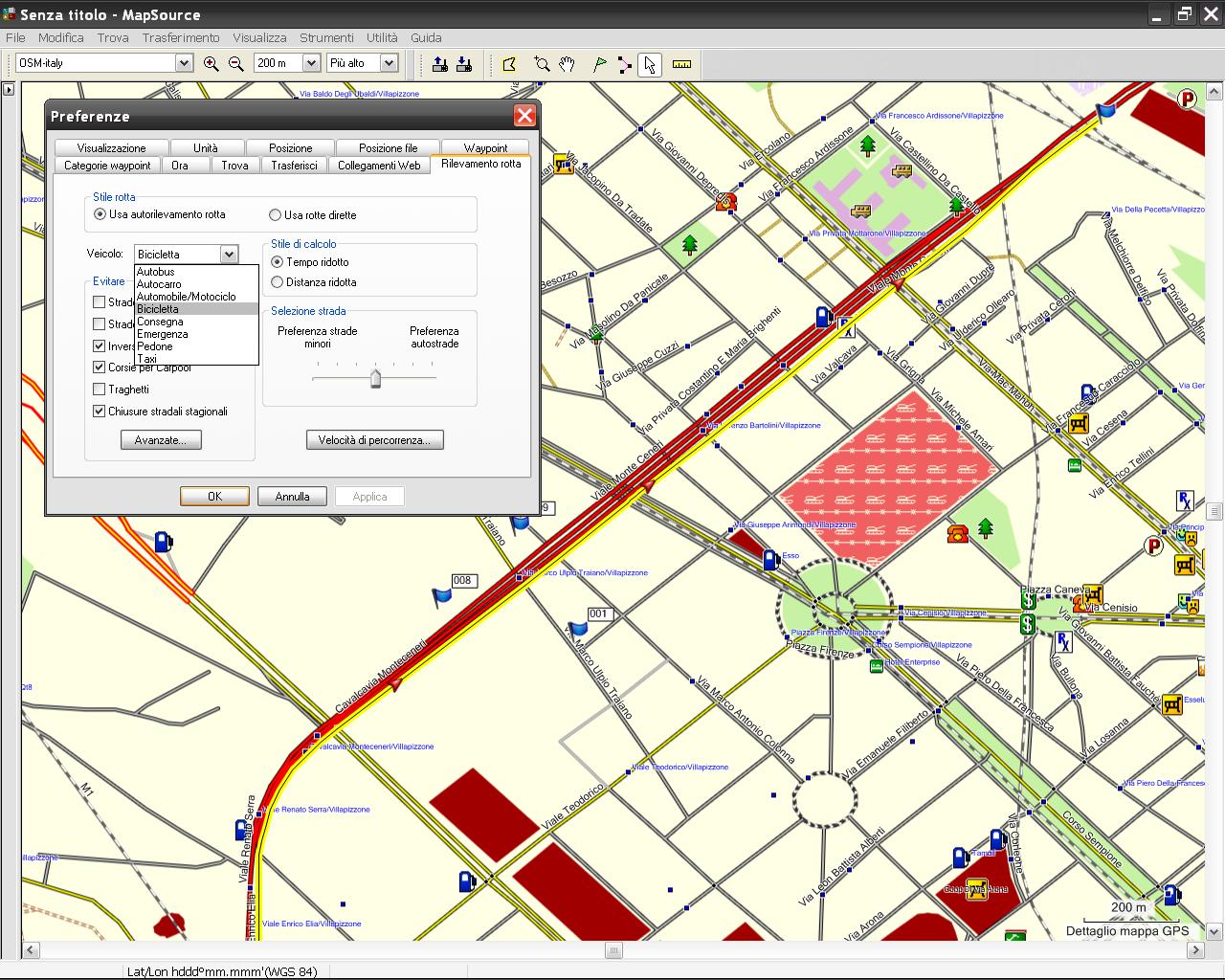Click the Velocità di percorrenza... button
1225x980 pixels.
pos(374,440)
